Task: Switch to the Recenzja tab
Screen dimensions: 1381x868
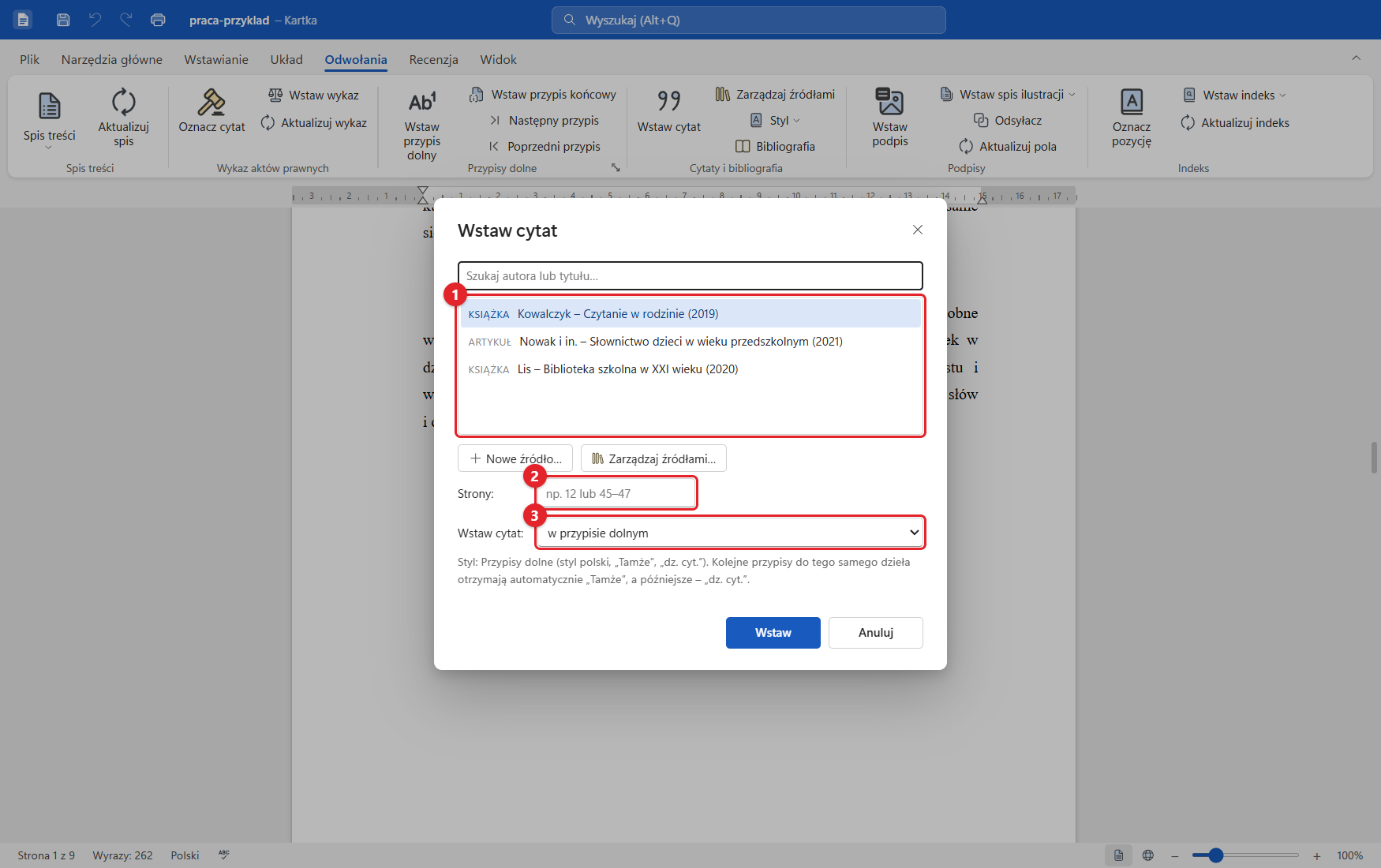Action: pyautogui.click(x=433, y=59)
